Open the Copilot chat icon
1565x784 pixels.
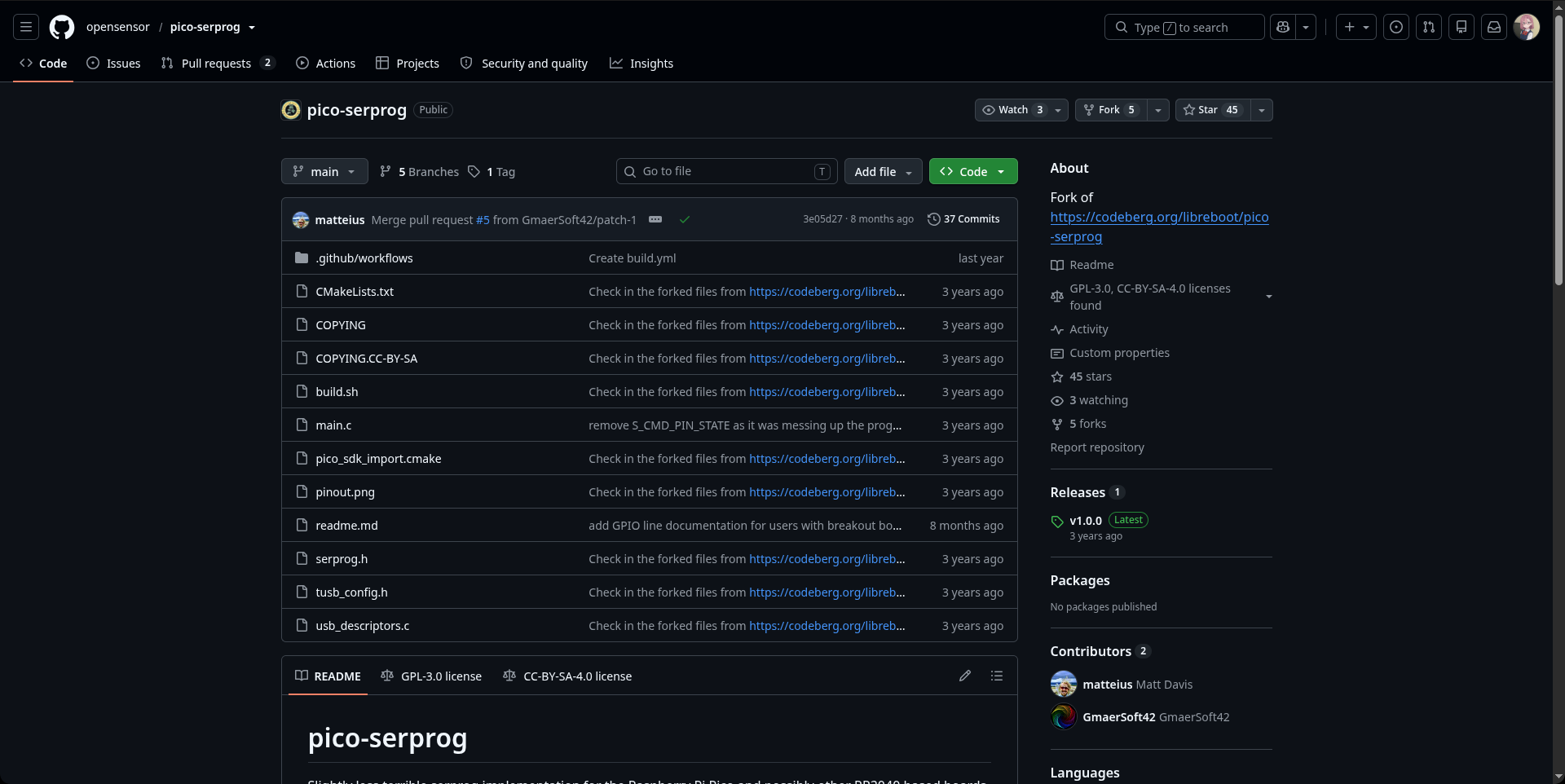point(1283,27)
